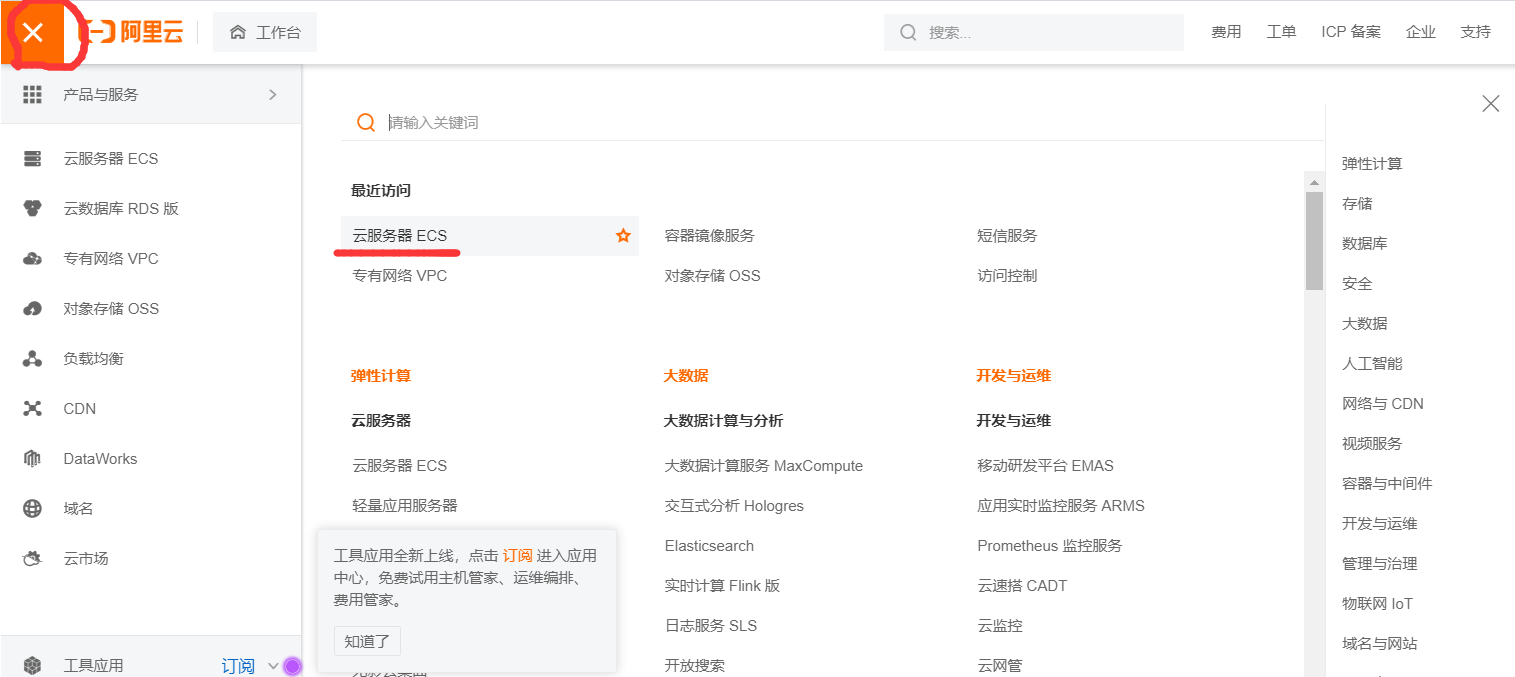The width and height of the screenshot is (1515, 677).
Task: Open Prometheus 监控服务
Action: click(1050, 546)
